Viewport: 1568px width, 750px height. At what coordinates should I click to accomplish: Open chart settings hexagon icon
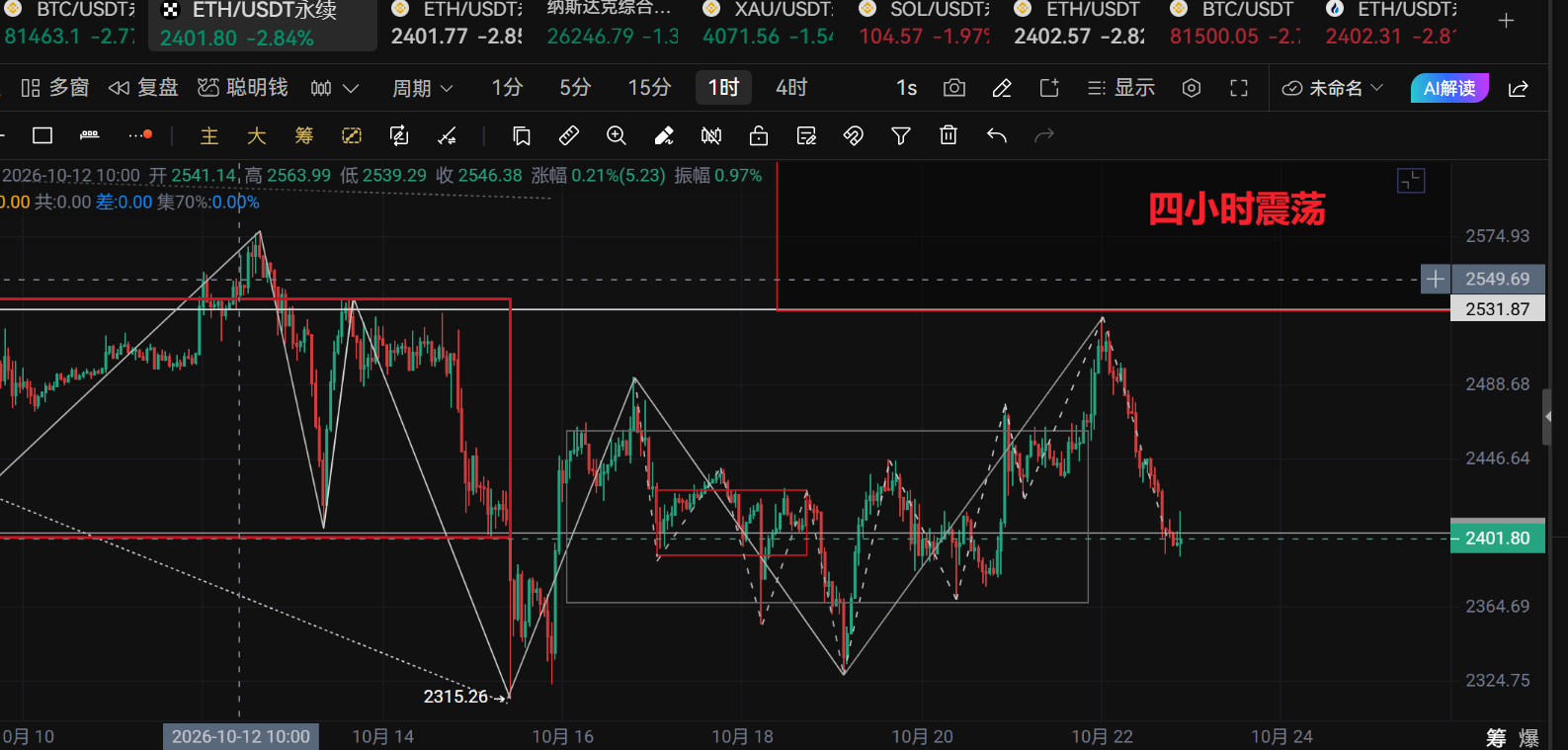(x=1192, y=88)
